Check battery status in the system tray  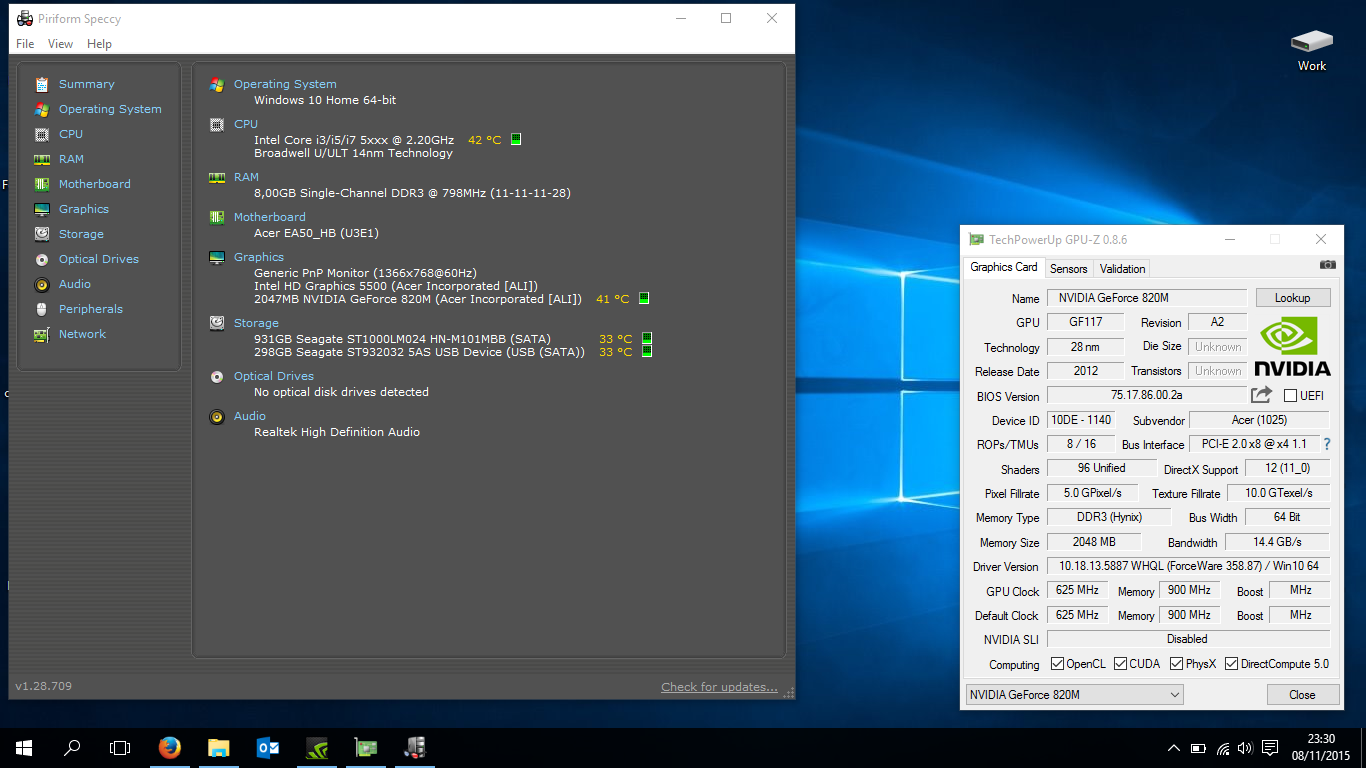pyautogui.click(x=1198, y=748)
